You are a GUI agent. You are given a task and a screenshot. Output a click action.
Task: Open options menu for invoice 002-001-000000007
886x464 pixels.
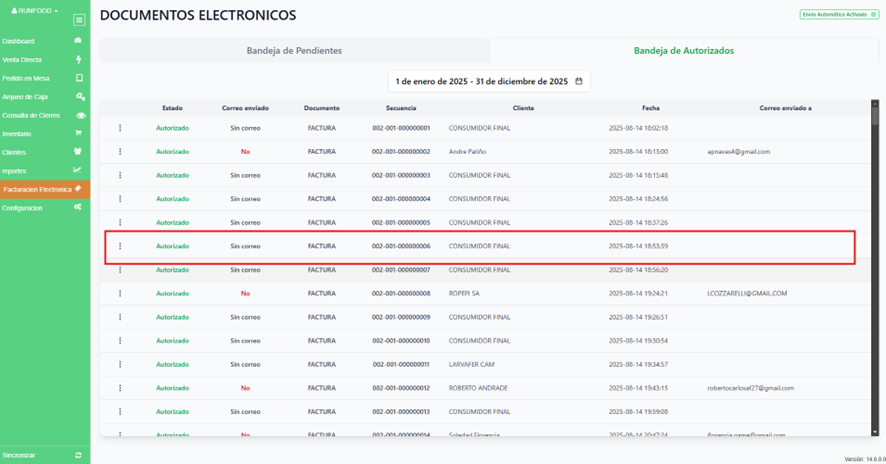coord(120,270)
